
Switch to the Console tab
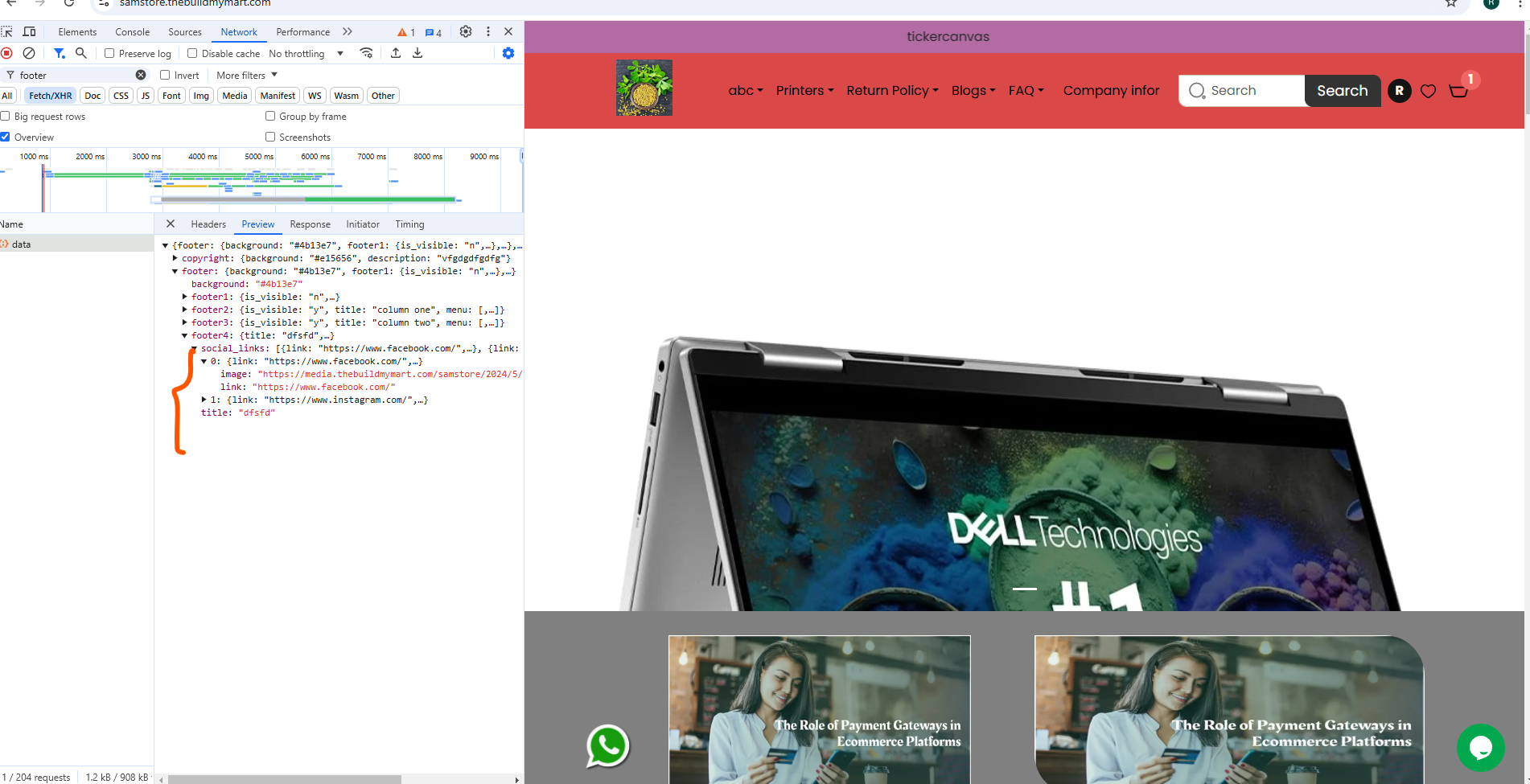pyautogui.click(x=133, y=32)
